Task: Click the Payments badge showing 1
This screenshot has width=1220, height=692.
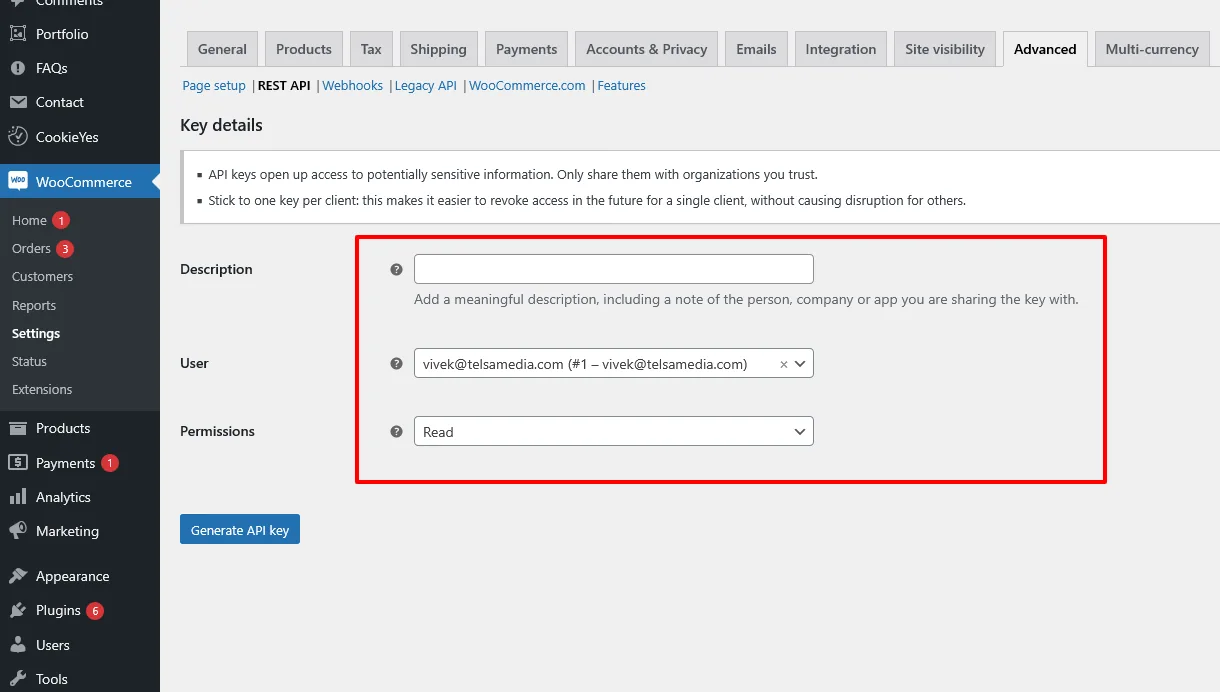Action: (x=110, y=463)
